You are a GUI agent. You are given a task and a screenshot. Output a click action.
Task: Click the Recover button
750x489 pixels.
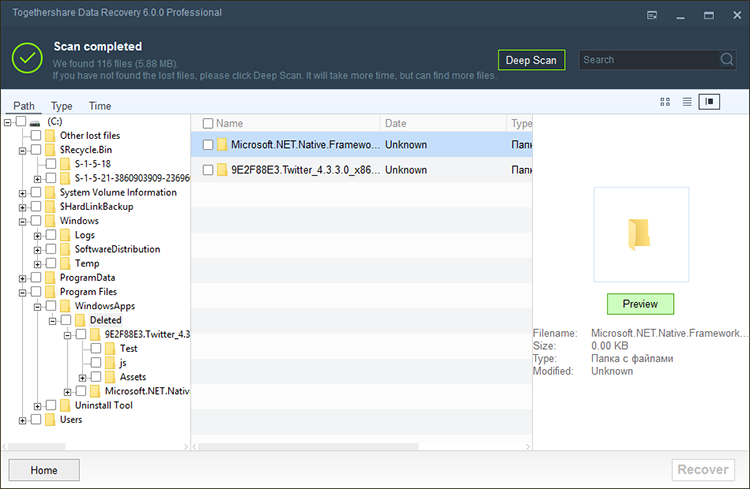703,470
